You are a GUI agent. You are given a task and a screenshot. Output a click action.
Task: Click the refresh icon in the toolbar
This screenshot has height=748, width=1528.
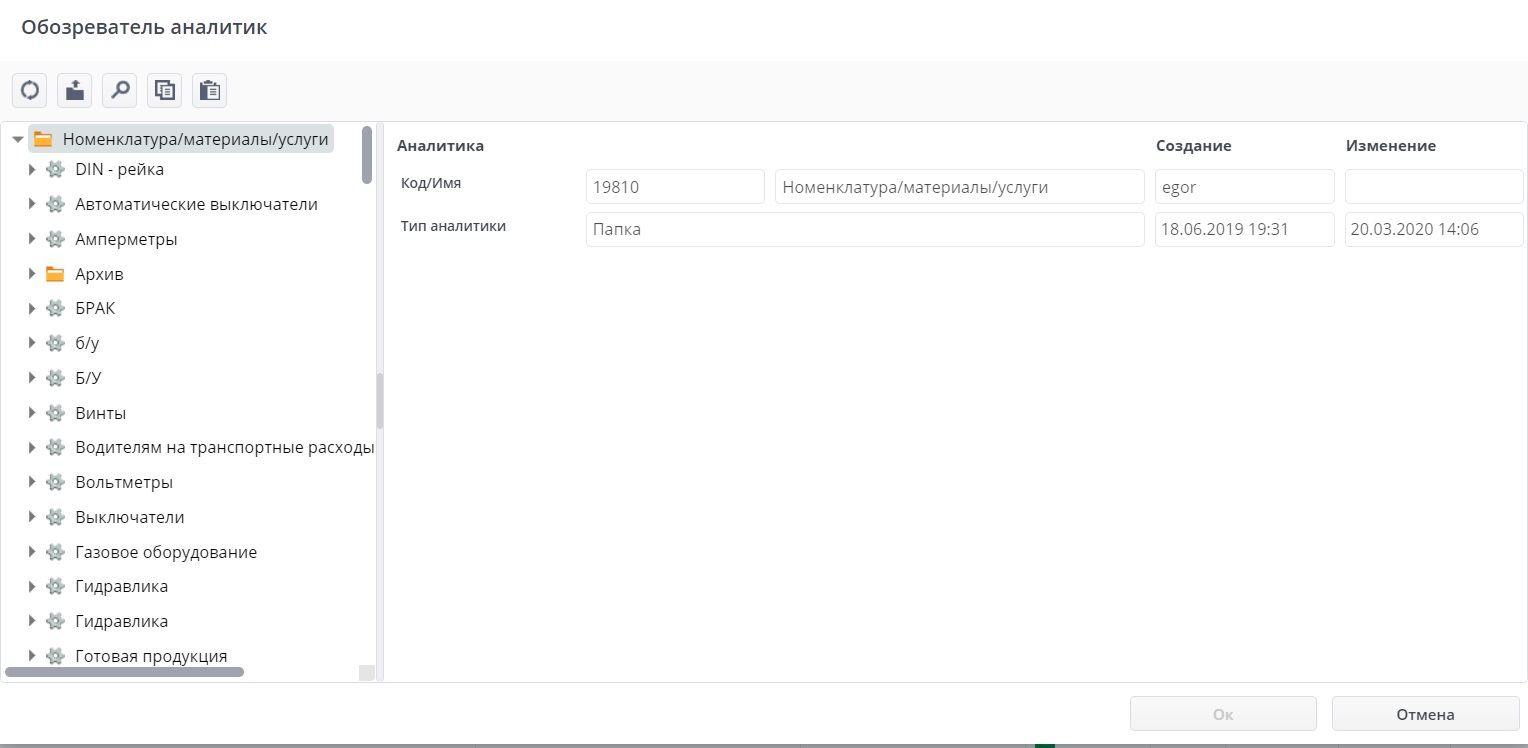30,90
